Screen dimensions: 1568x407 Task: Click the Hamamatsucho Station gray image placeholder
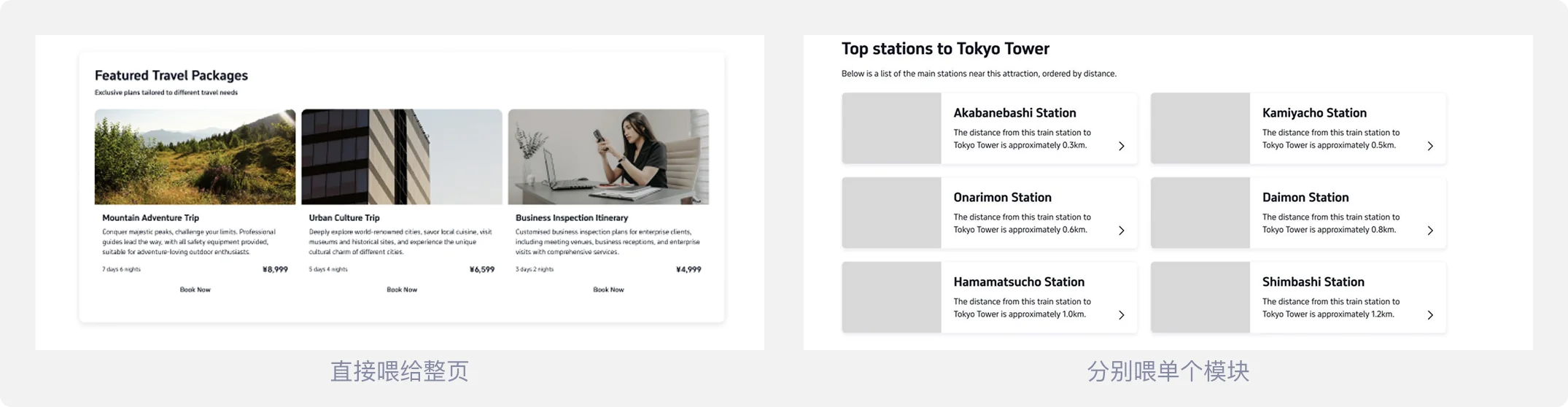(x=891, y=298)
